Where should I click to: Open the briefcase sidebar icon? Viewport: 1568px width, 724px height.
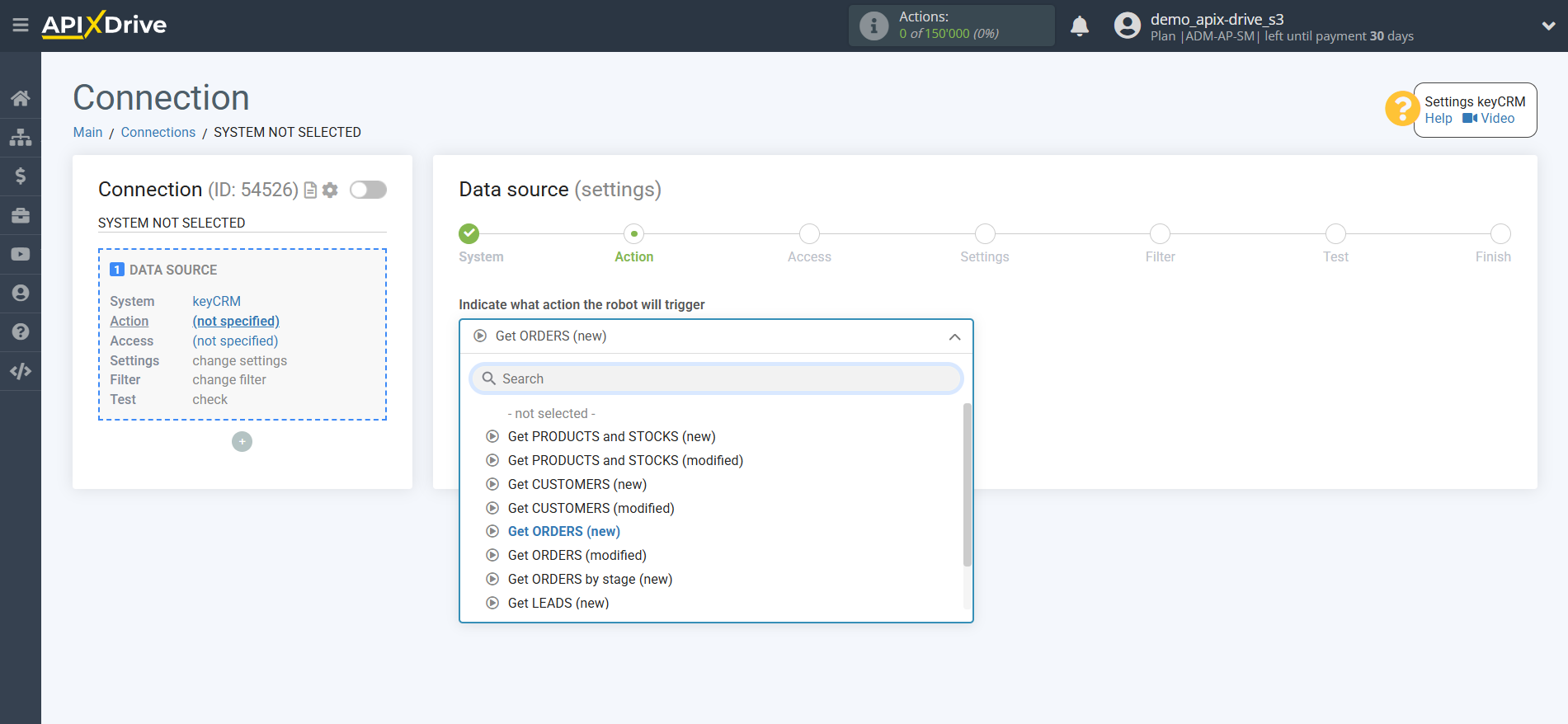point(21,215)
